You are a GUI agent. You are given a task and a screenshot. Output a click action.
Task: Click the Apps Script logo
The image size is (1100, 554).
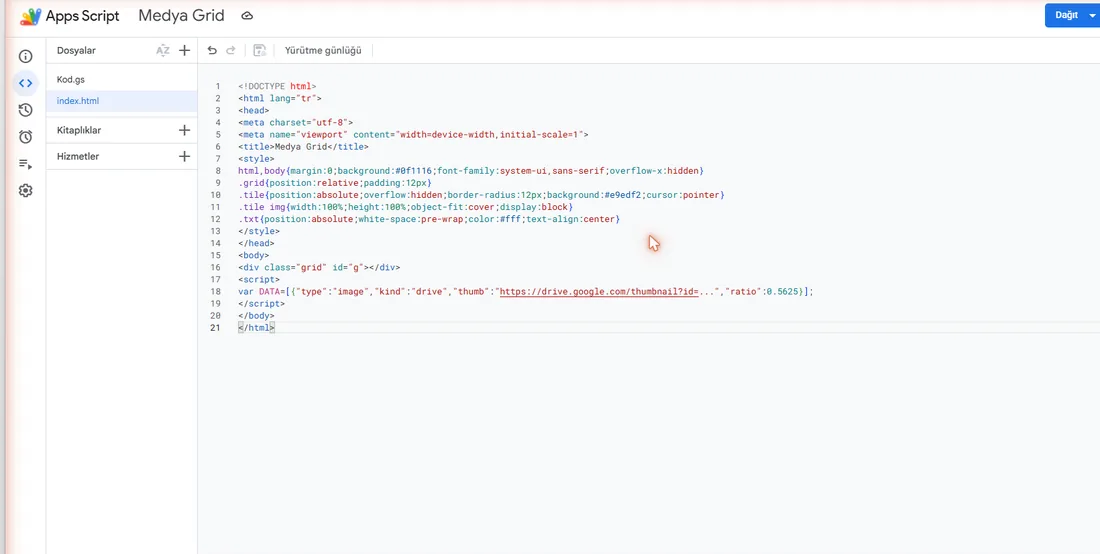[30, 17]
